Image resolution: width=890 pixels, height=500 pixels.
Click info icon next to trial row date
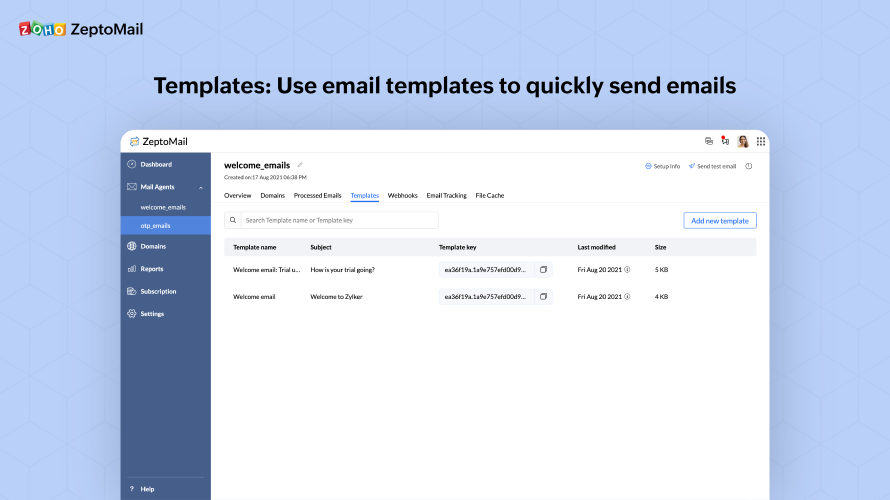click(627, 270)
